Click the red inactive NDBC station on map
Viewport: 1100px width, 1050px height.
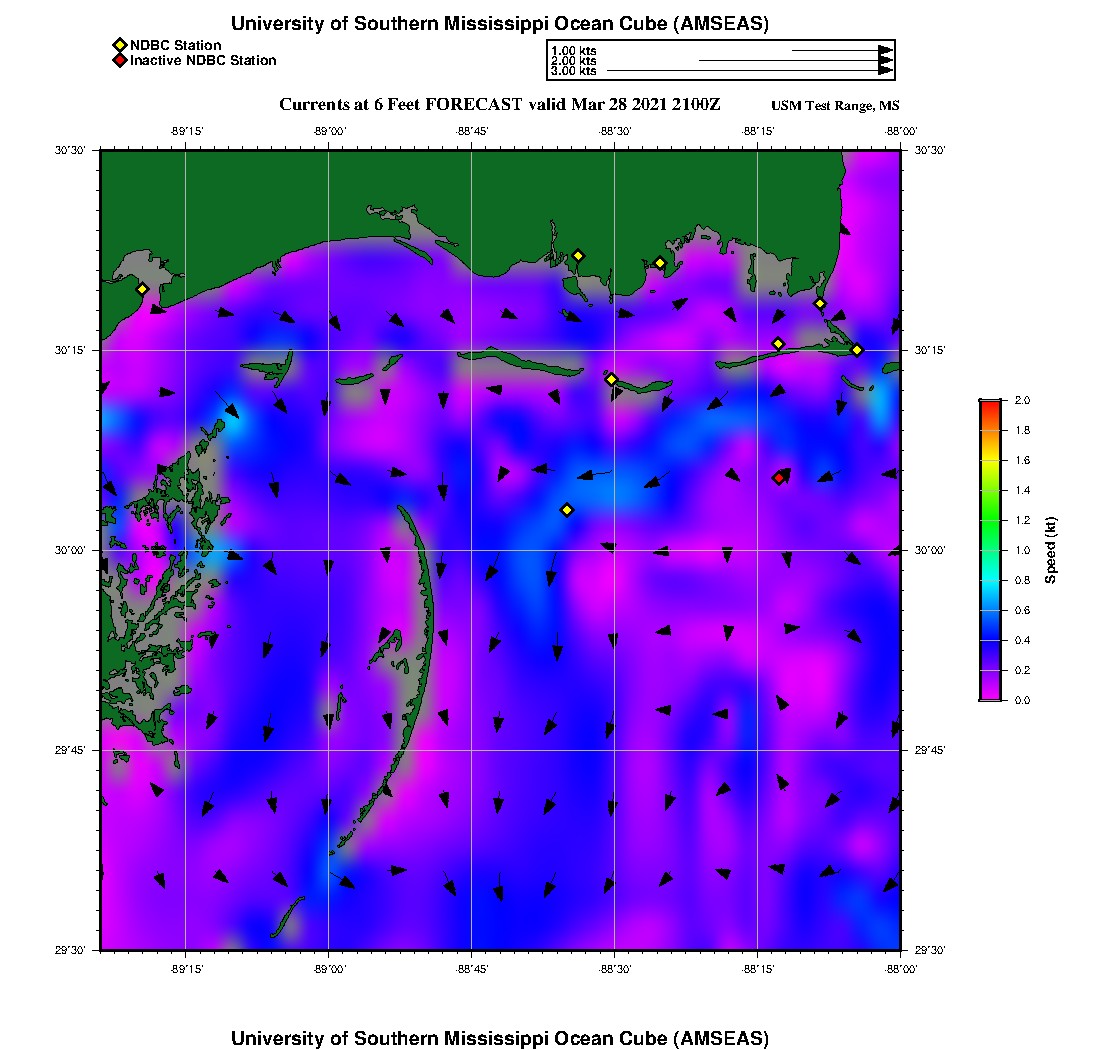tap(779, 478)
